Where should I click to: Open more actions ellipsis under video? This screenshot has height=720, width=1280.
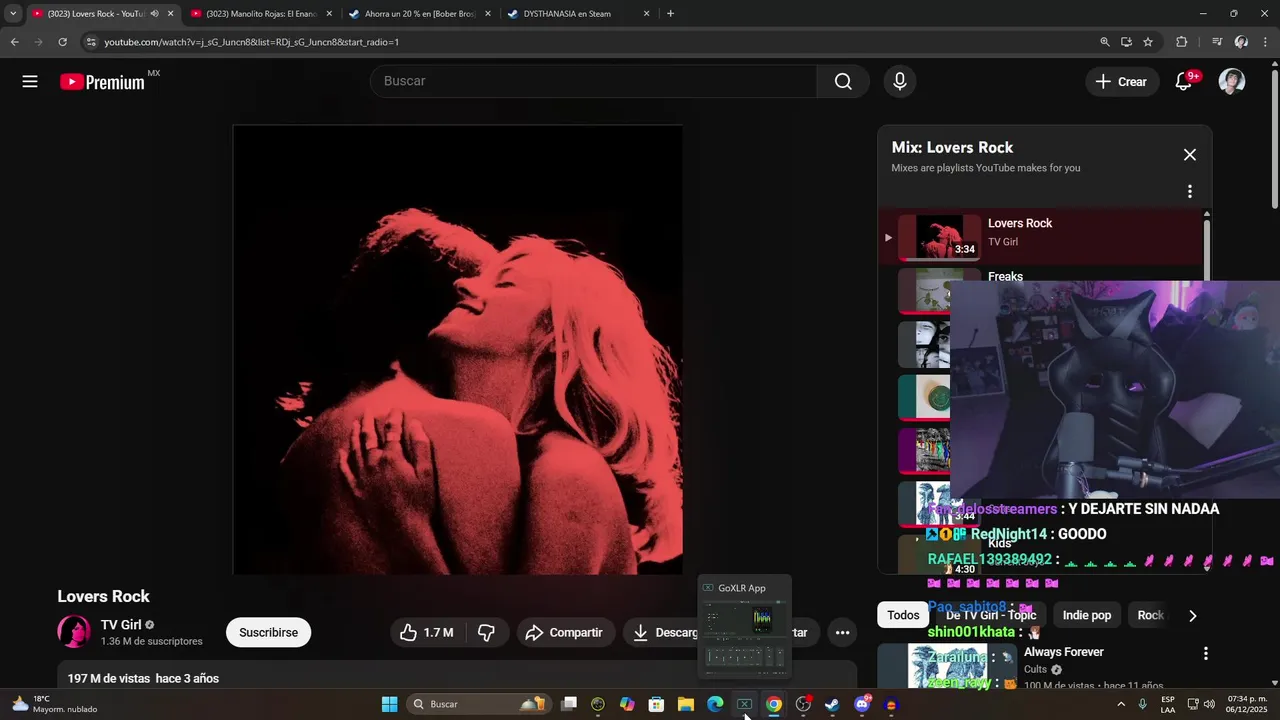pos(842,632)
